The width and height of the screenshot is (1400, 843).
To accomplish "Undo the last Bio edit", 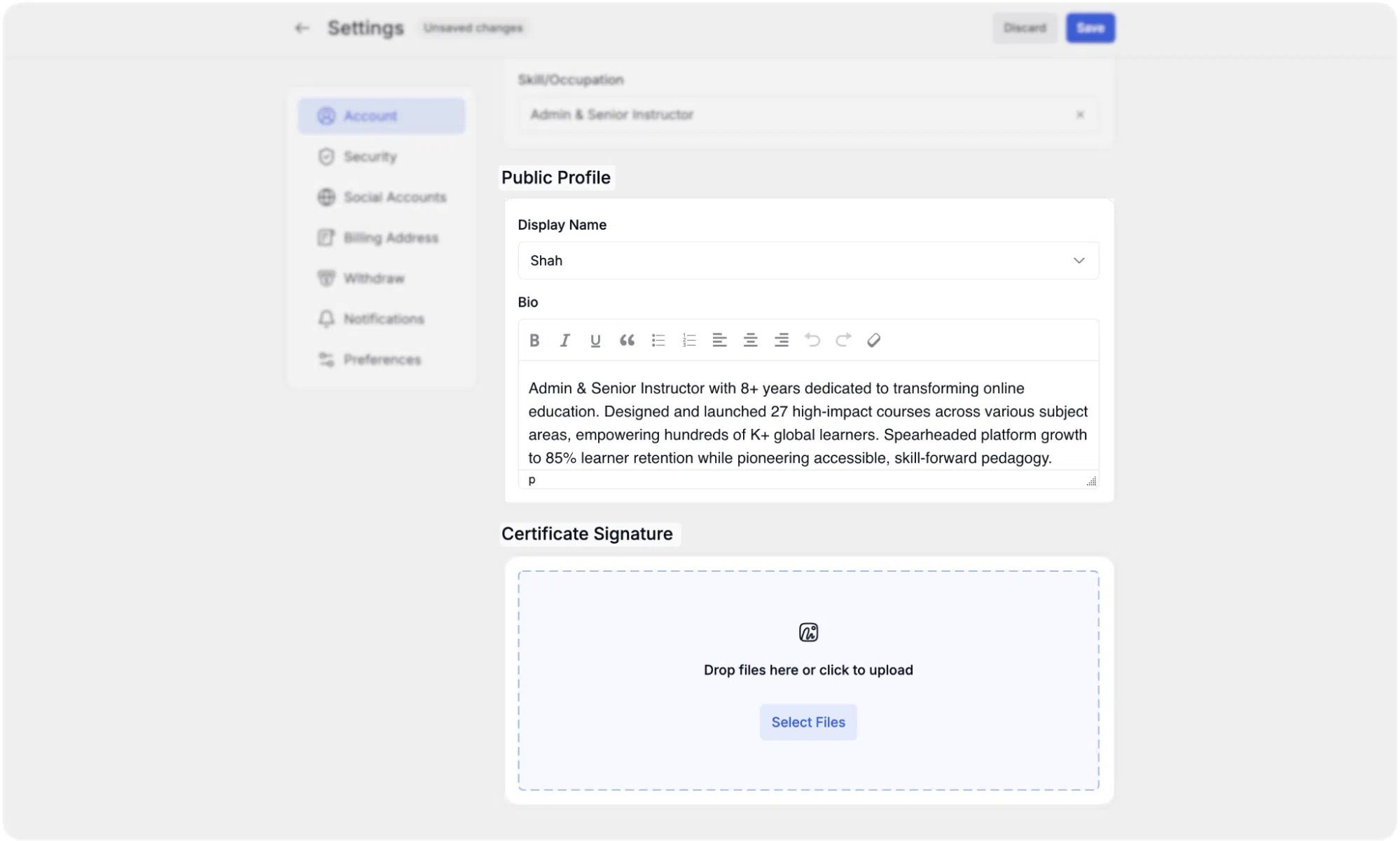I will [x=812, y=341].
